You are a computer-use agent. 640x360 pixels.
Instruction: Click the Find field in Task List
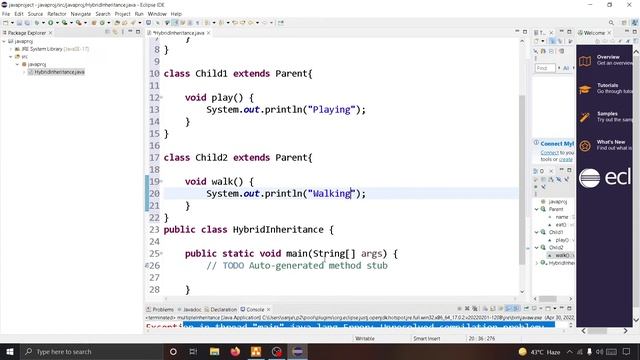tap(545, 68)
